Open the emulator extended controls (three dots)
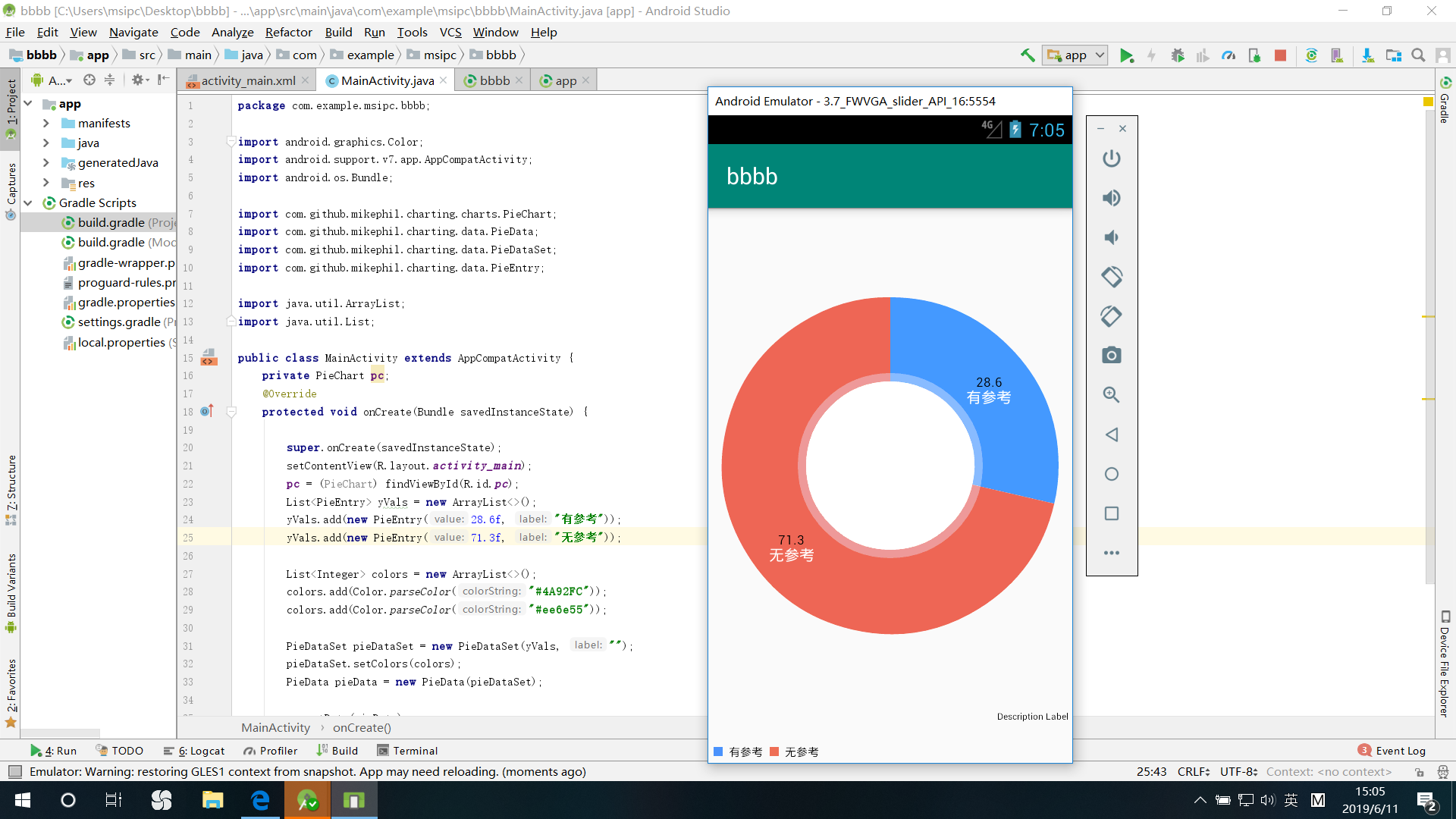 click(1111, 553)
